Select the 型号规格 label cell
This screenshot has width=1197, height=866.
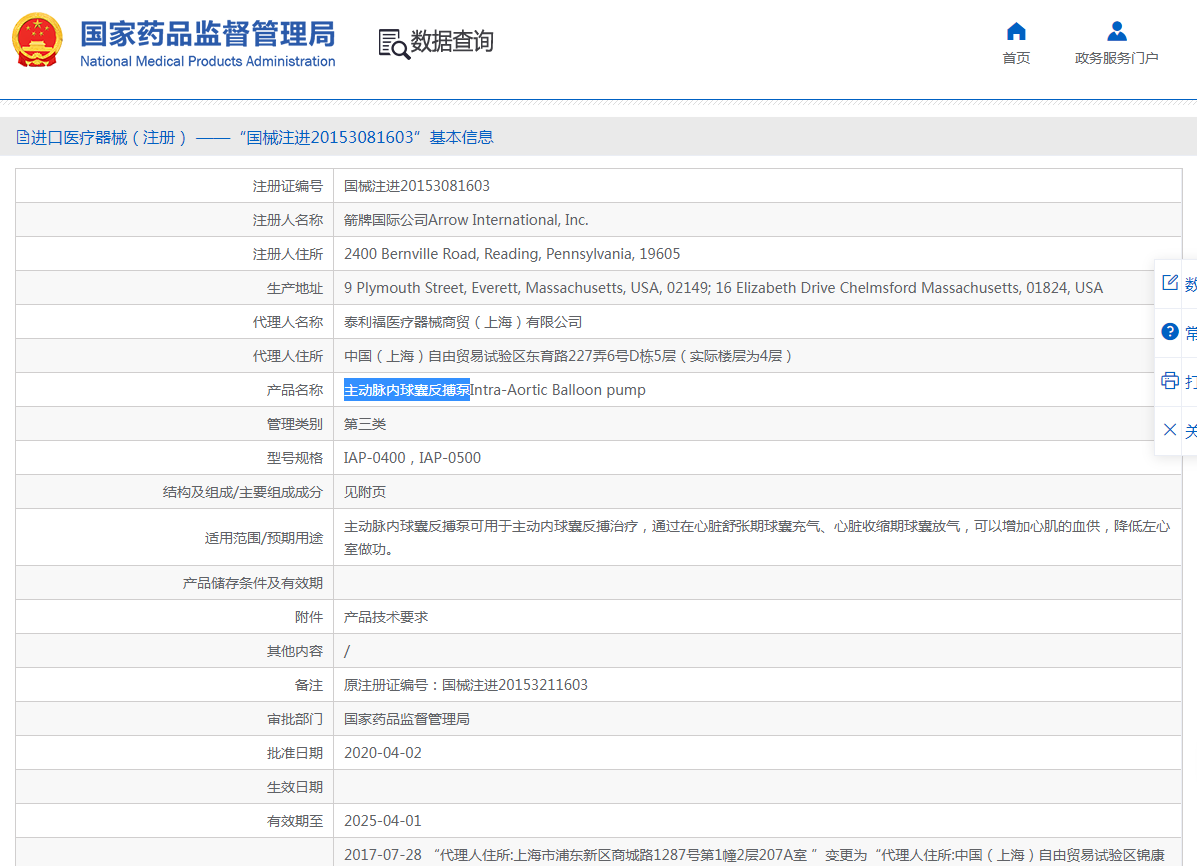click(x=175, y=458)
